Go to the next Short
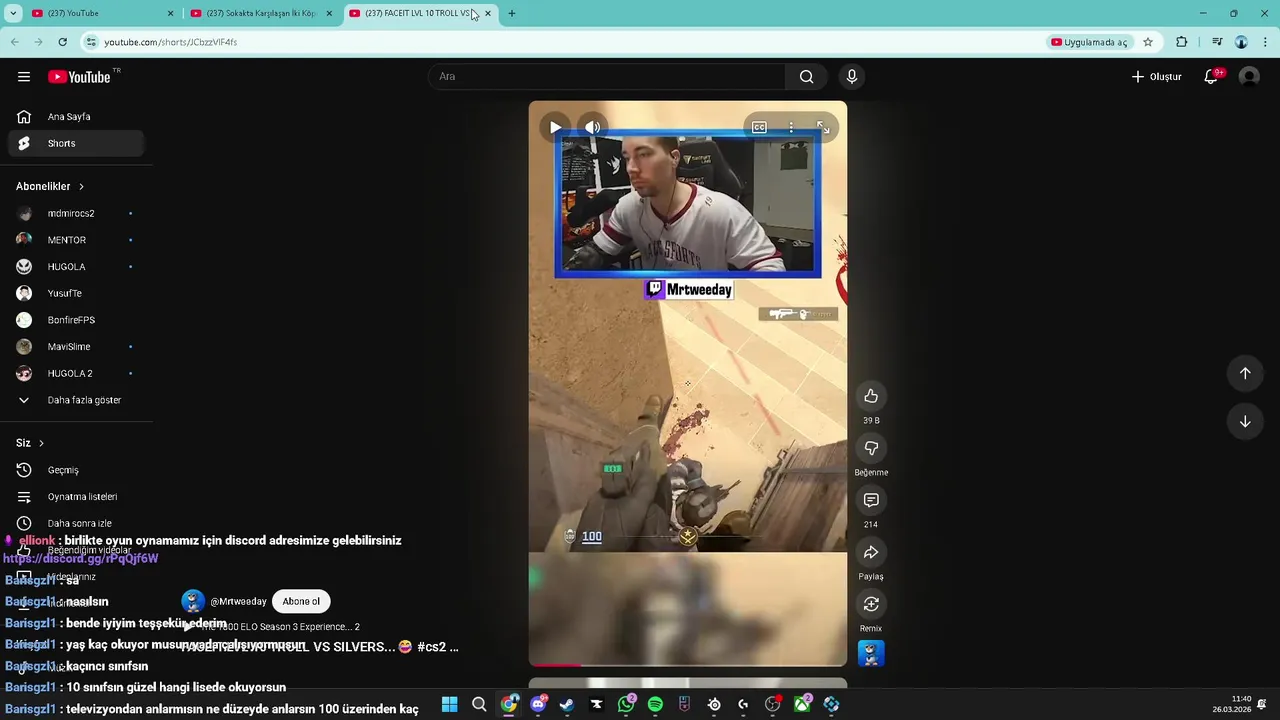 tap(1245, 421)
